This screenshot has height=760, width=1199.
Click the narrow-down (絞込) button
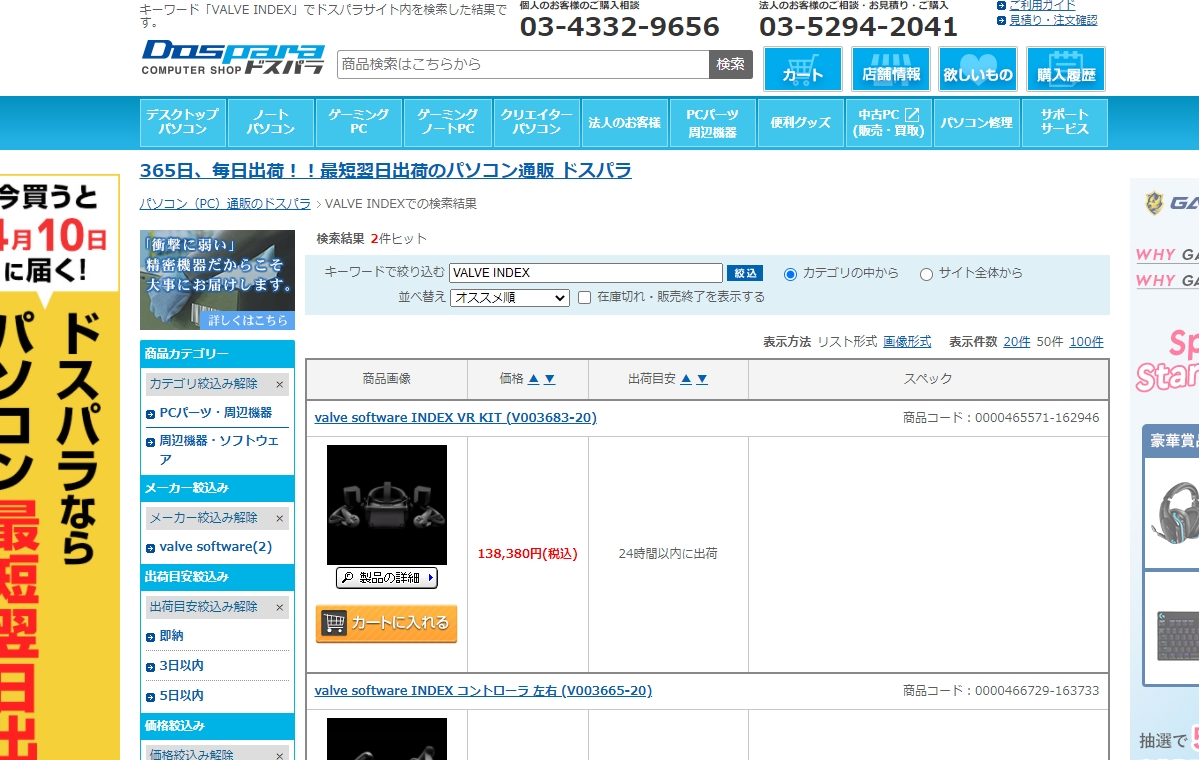pyautogui.click(x=745, y=273)
